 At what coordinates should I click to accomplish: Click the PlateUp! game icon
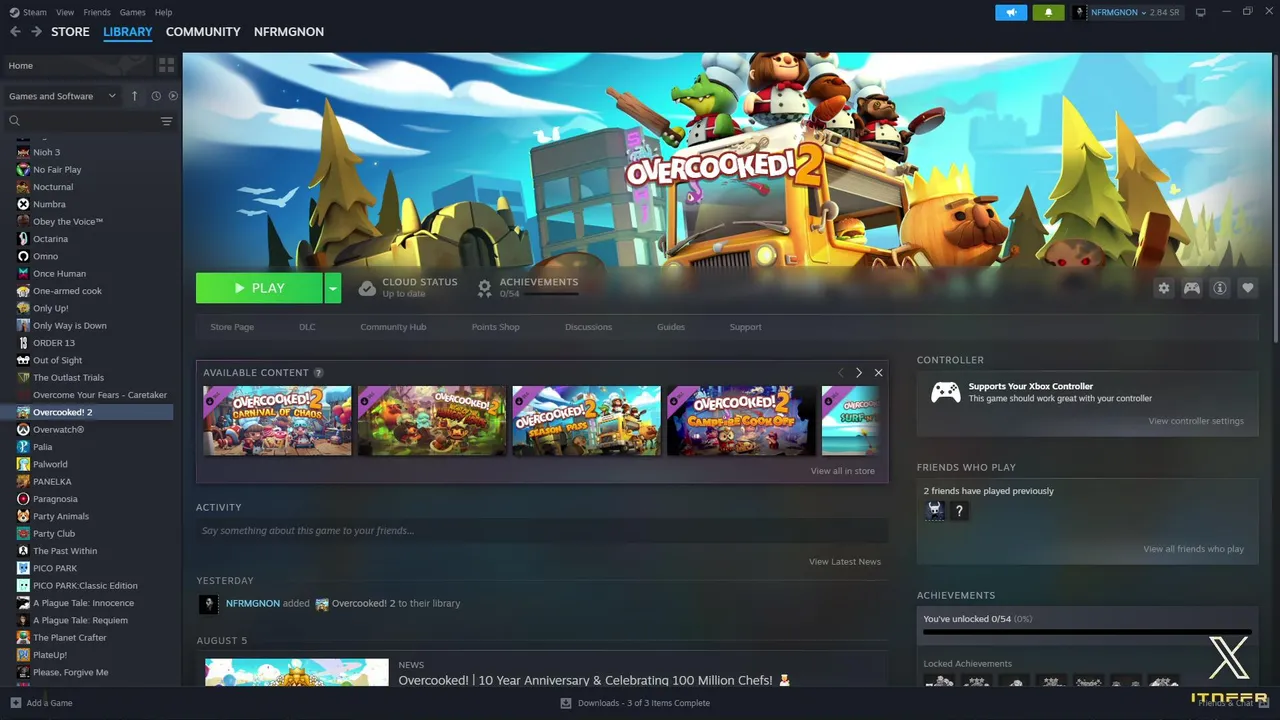click(x=23, y=655)
